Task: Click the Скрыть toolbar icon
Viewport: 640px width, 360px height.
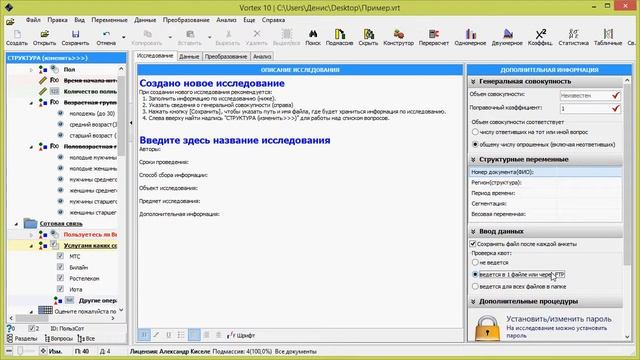Action: pos(368,34)
